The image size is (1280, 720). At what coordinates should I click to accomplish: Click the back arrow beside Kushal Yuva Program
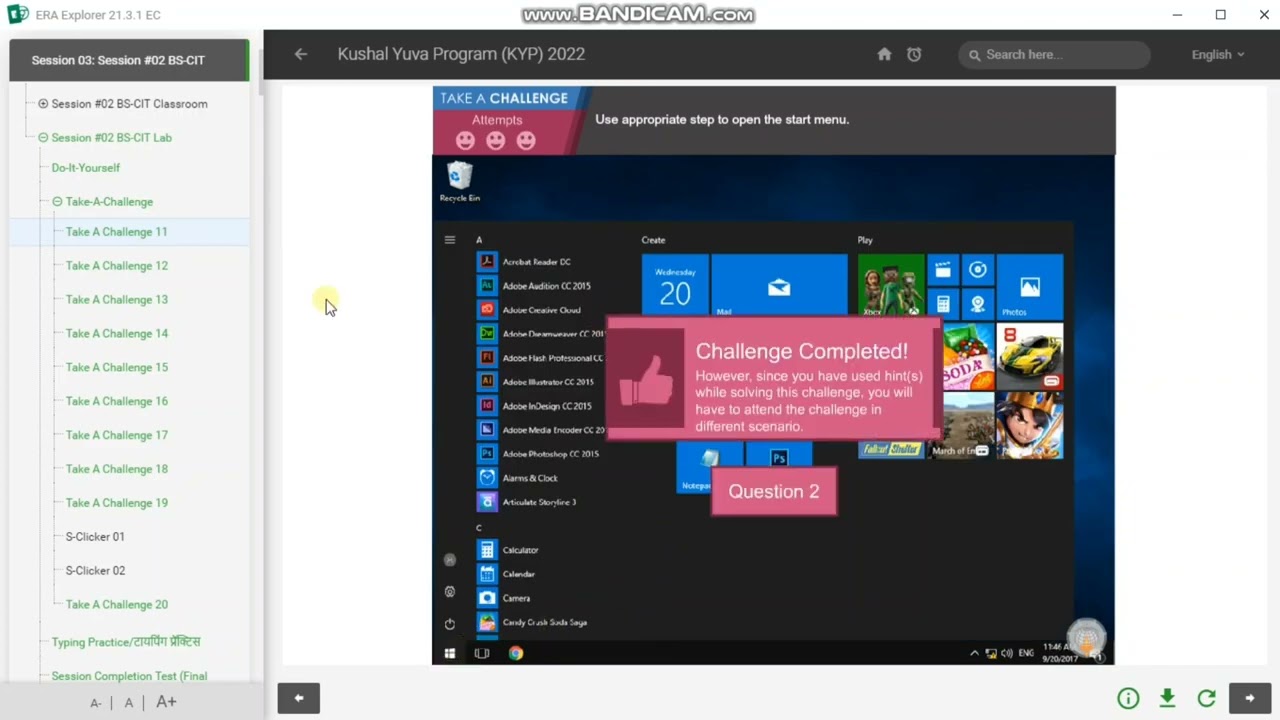point(301,54)
